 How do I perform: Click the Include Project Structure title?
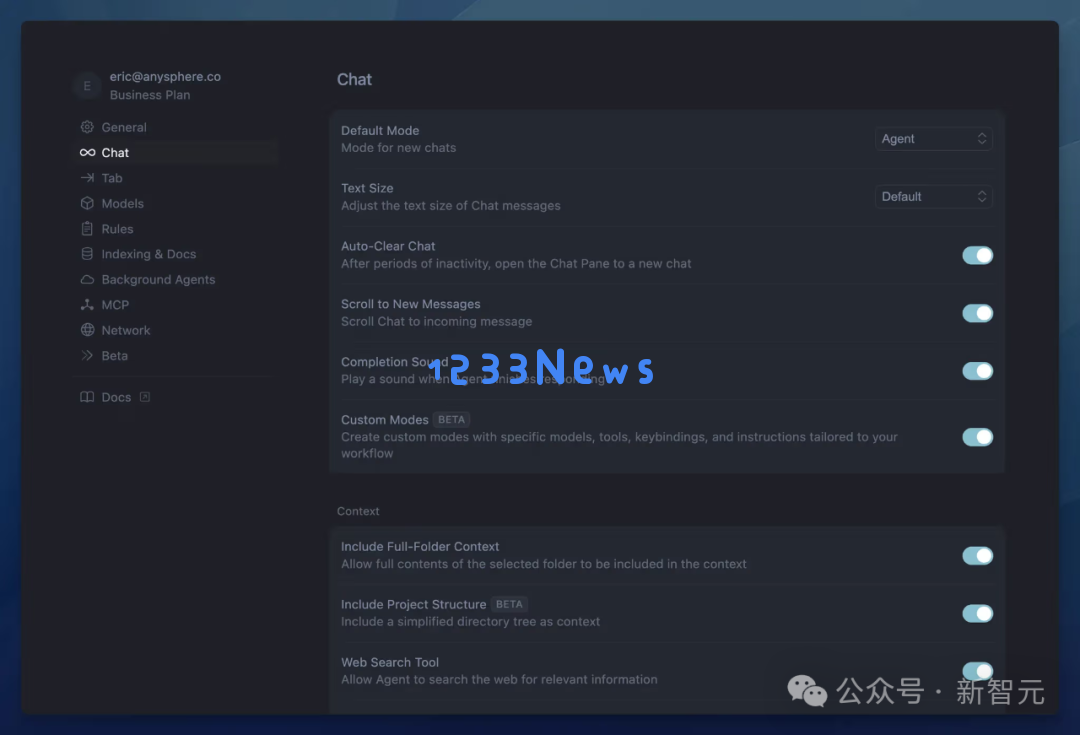[x=414, y=604]
